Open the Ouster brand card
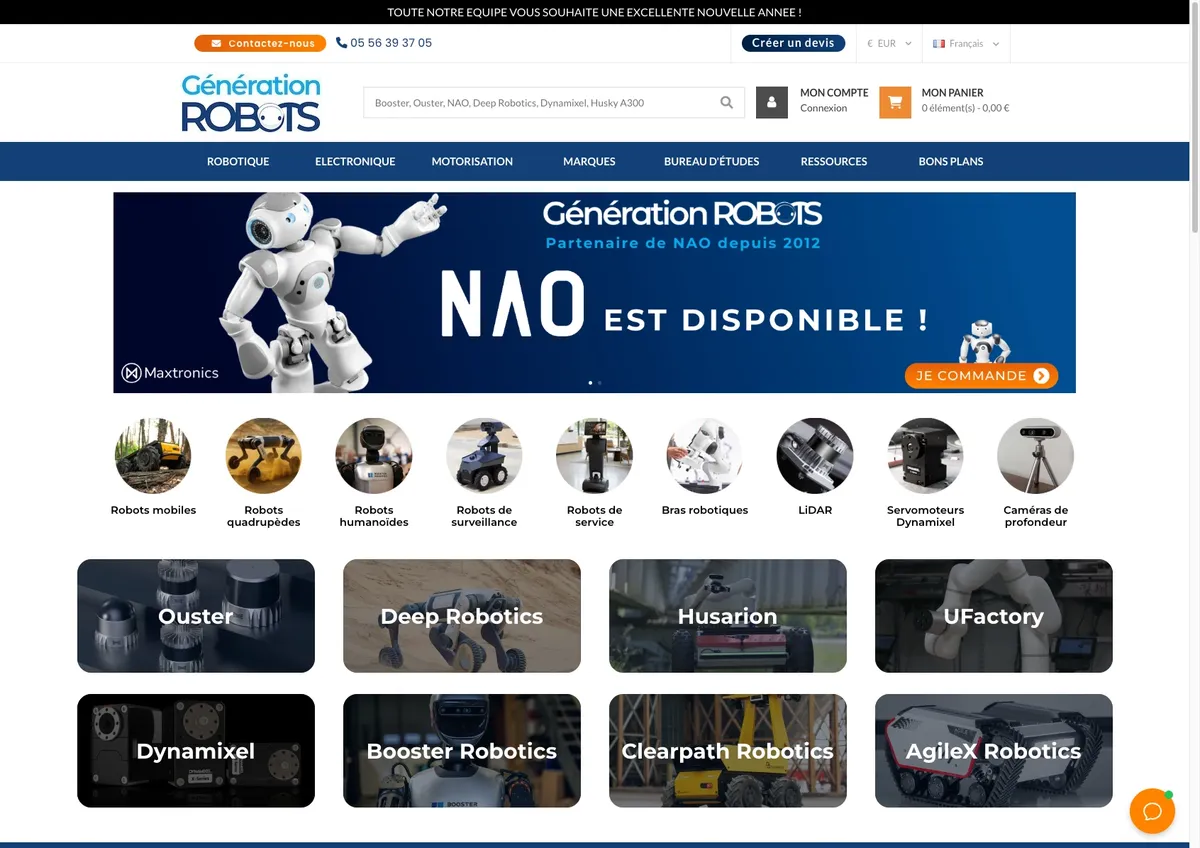The image size is (1200, 848). tap(196, 616)
